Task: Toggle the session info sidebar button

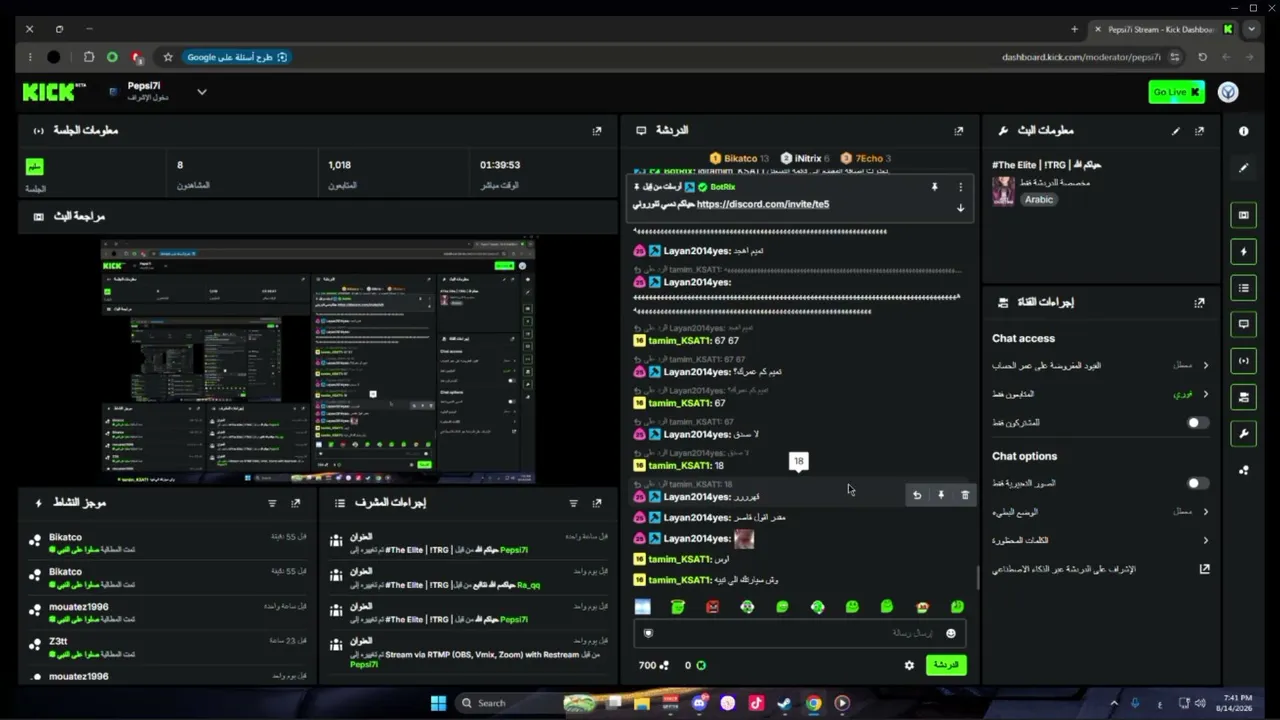Action: [1244, 361]
